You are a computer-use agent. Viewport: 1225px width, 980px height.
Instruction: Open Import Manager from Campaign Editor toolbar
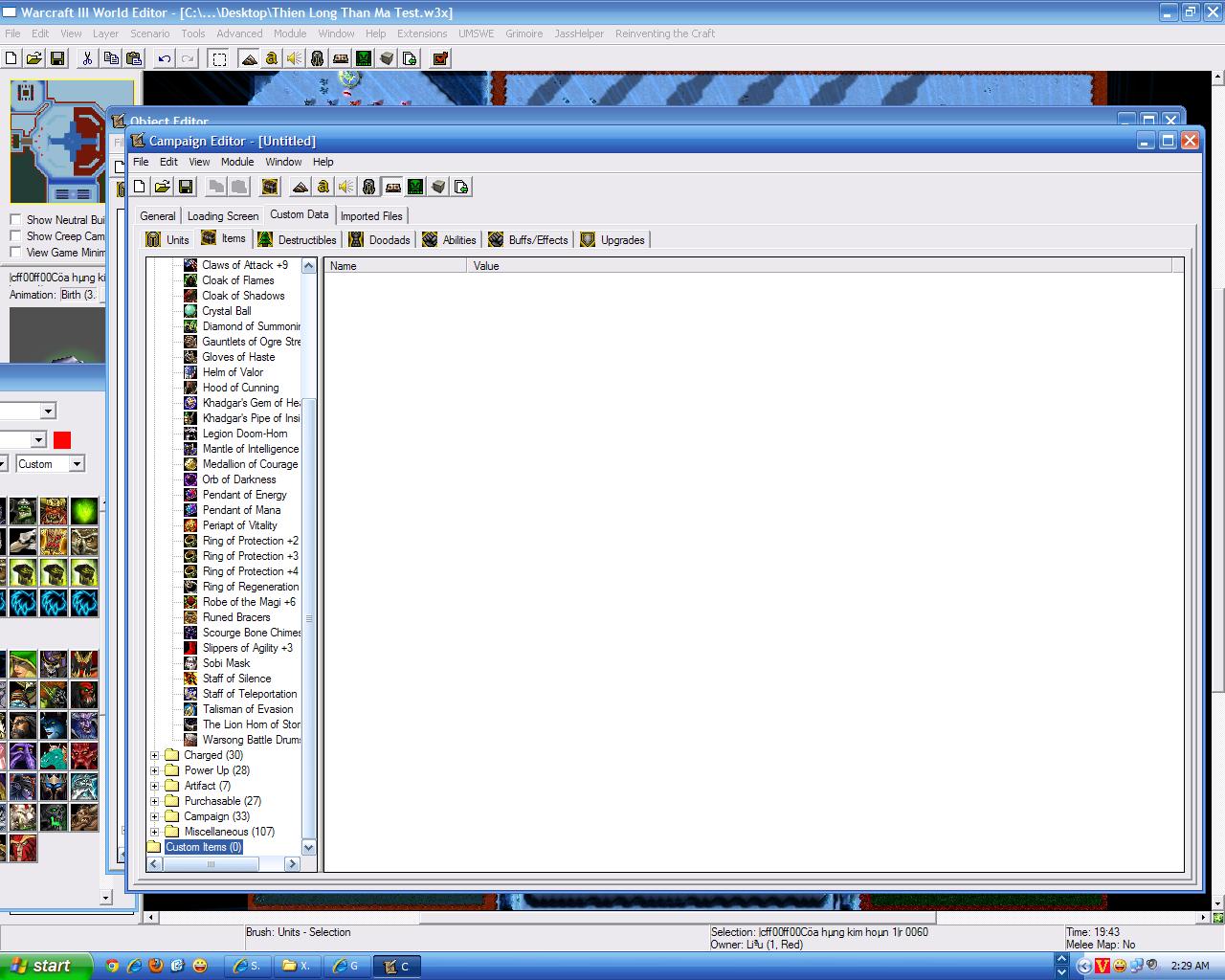point(461,187)
